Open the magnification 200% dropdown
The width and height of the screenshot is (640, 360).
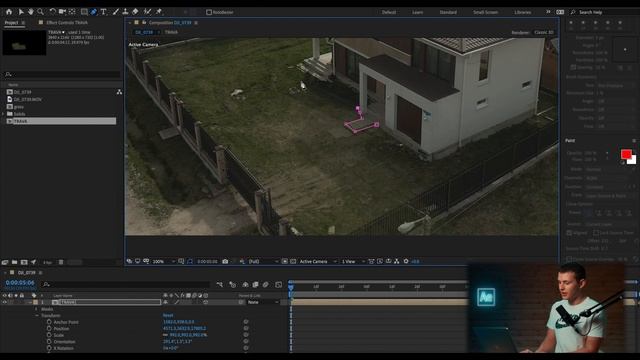click(x=163, y=261)
